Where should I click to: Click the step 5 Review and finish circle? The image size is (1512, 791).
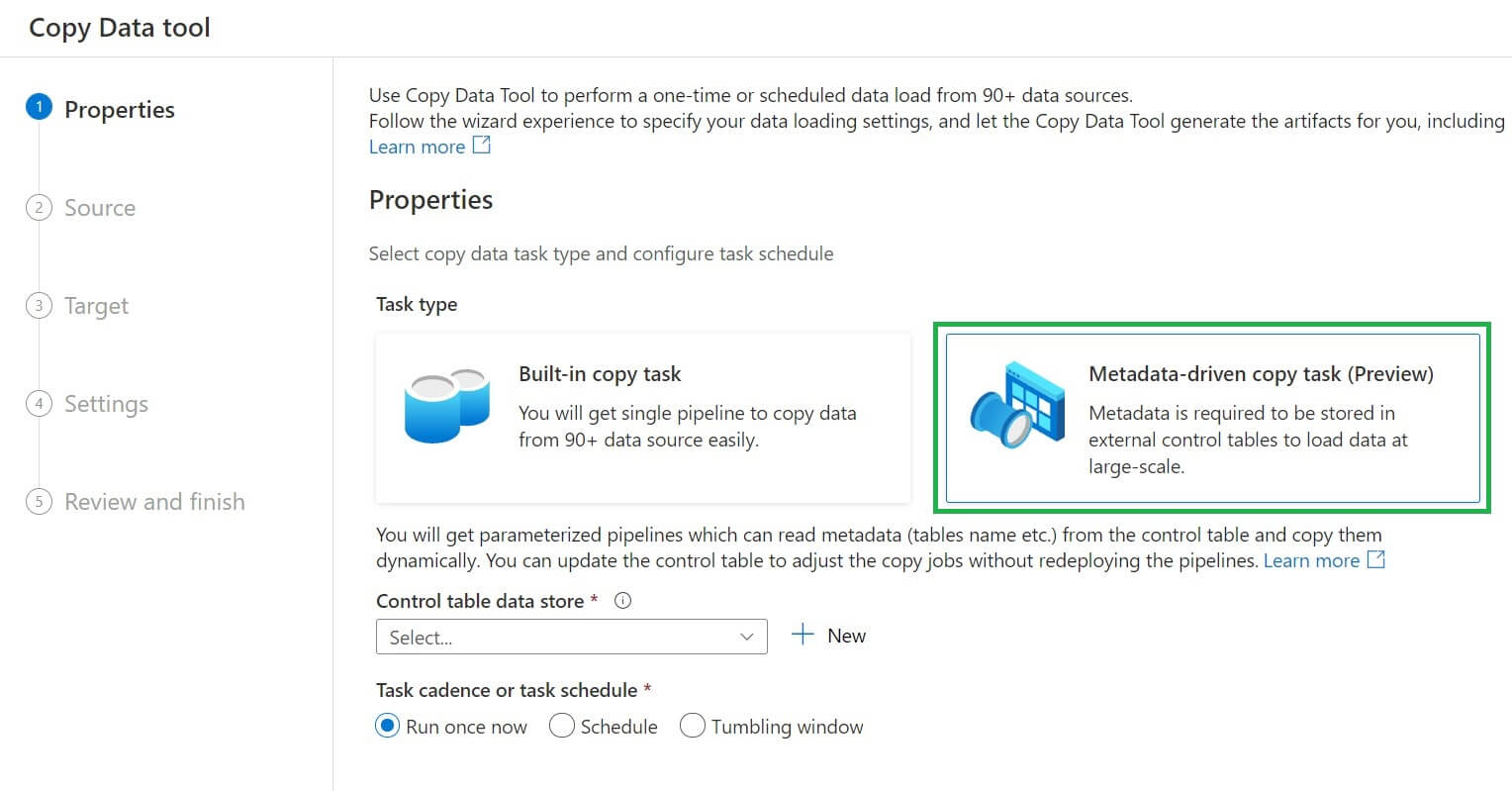coord(39,502)
